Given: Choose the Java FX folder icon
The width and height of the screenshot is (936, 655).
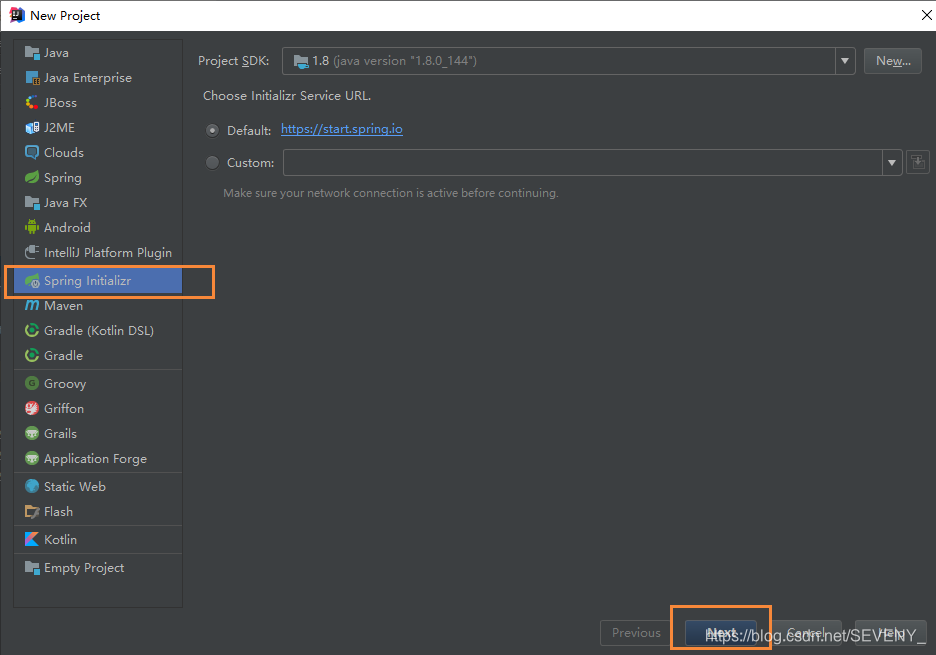Looking at the screenshot, I should [x=32, y=202].
